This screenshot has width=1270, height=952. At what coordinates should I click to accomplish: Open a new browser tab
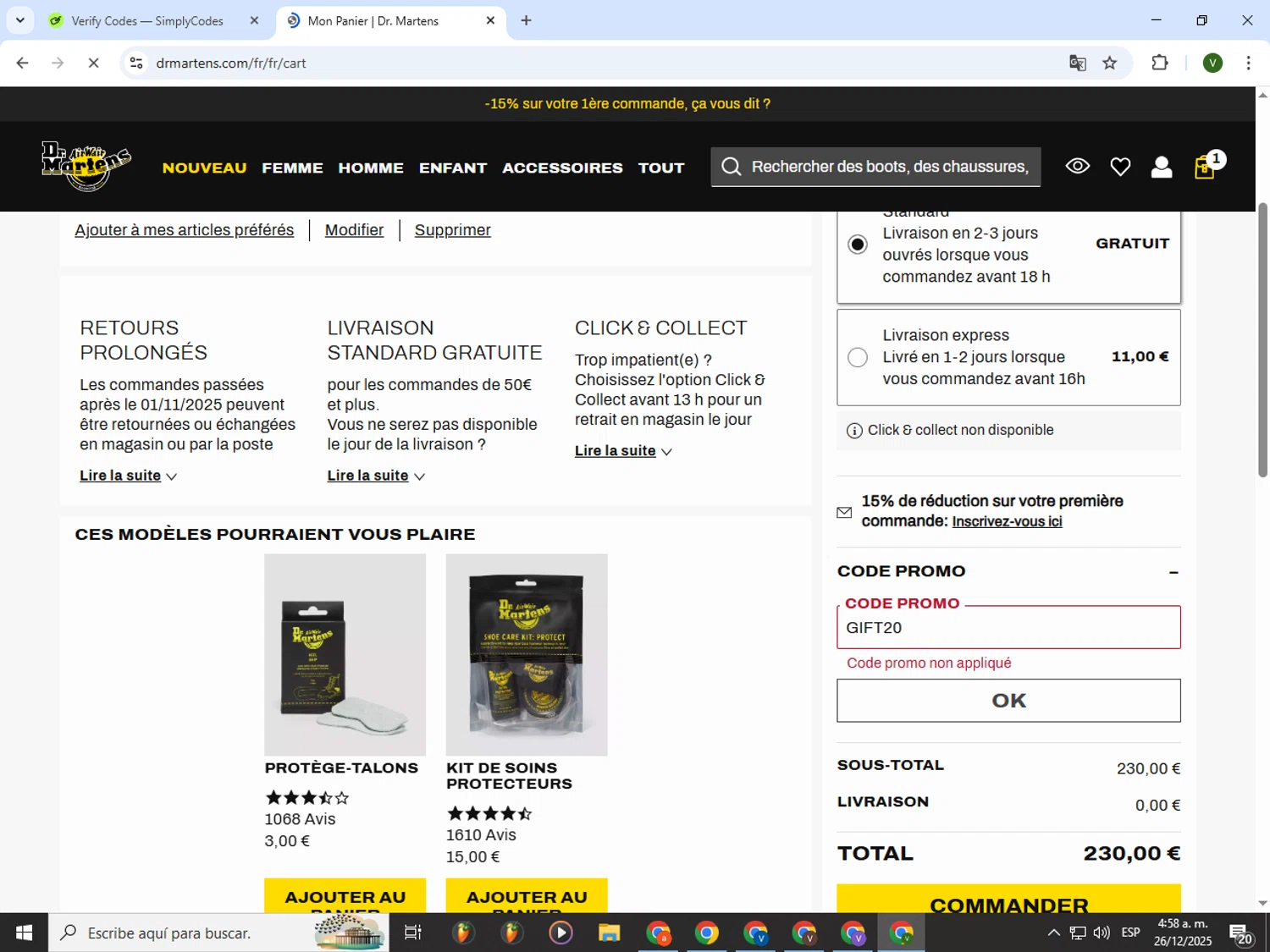coord(526,20)
